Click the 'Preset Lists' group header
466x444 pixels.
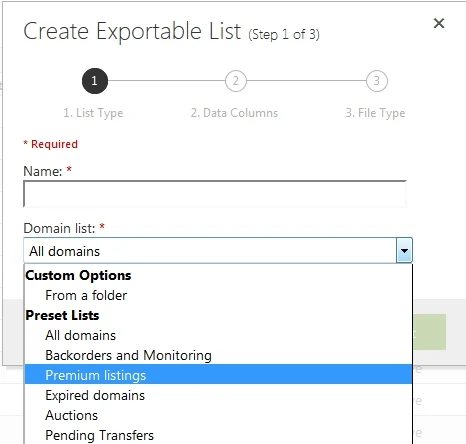tap(62, 315)
